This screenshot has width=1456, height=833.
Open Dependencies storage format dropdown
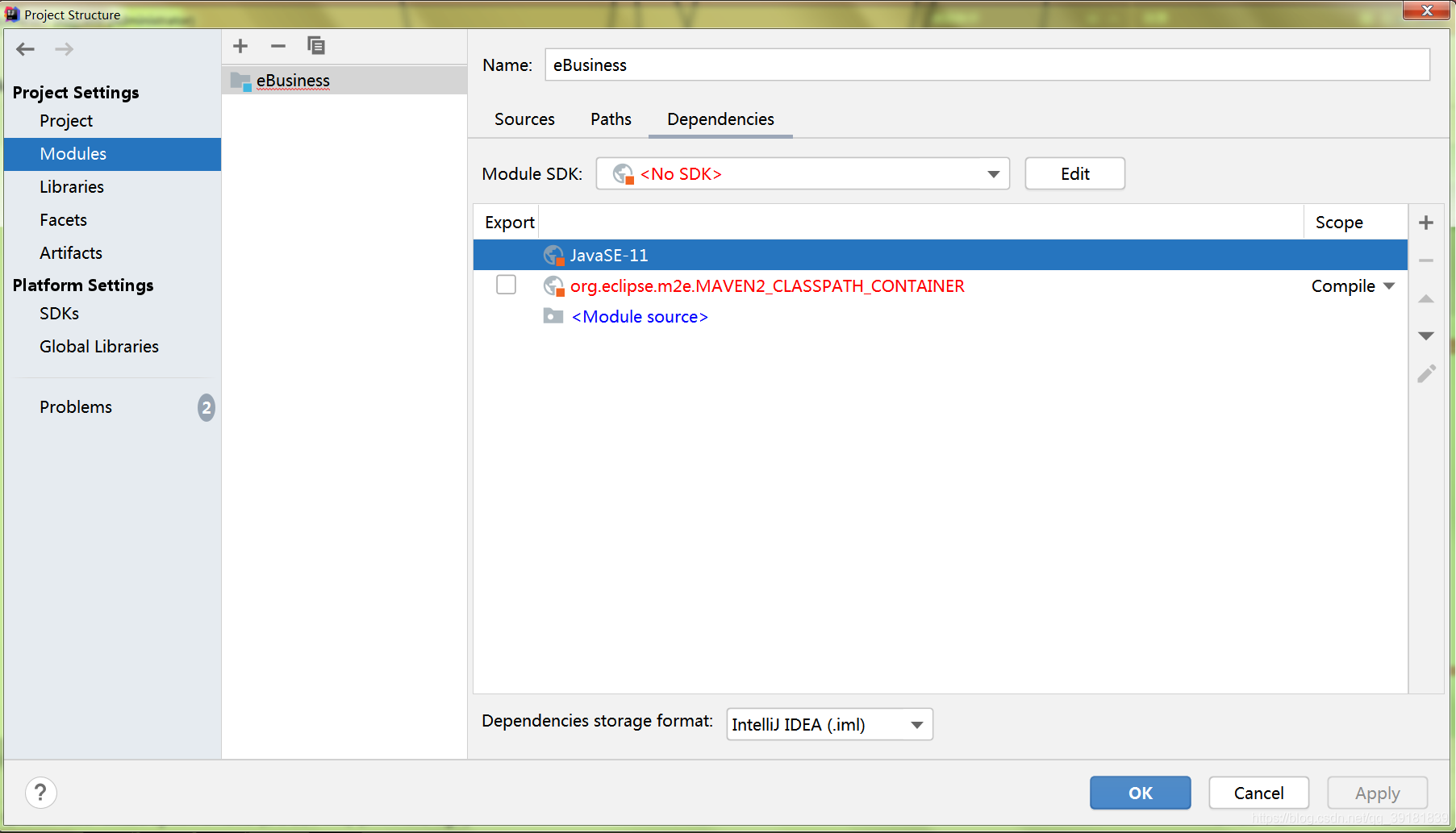pos(829,724)
